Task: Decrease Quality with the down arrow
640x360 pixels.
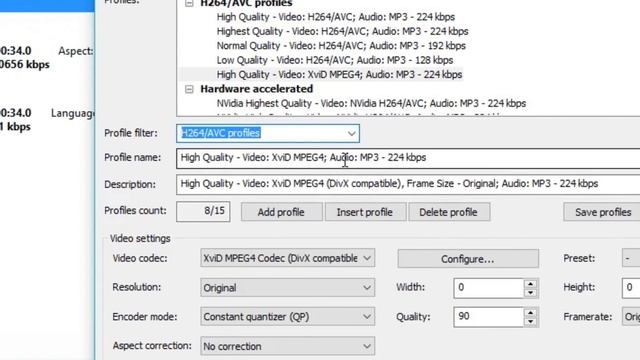Action: tap(530, 322)
